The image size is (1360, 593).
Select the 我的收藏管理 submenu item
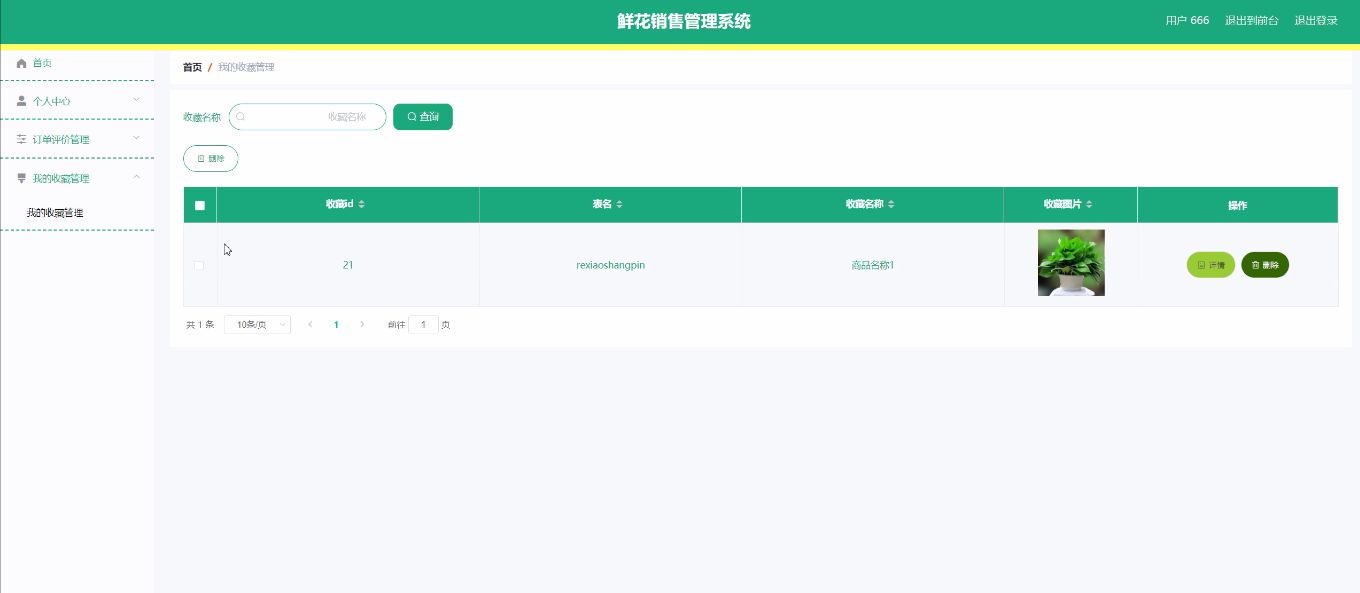(x=55, y=213)
